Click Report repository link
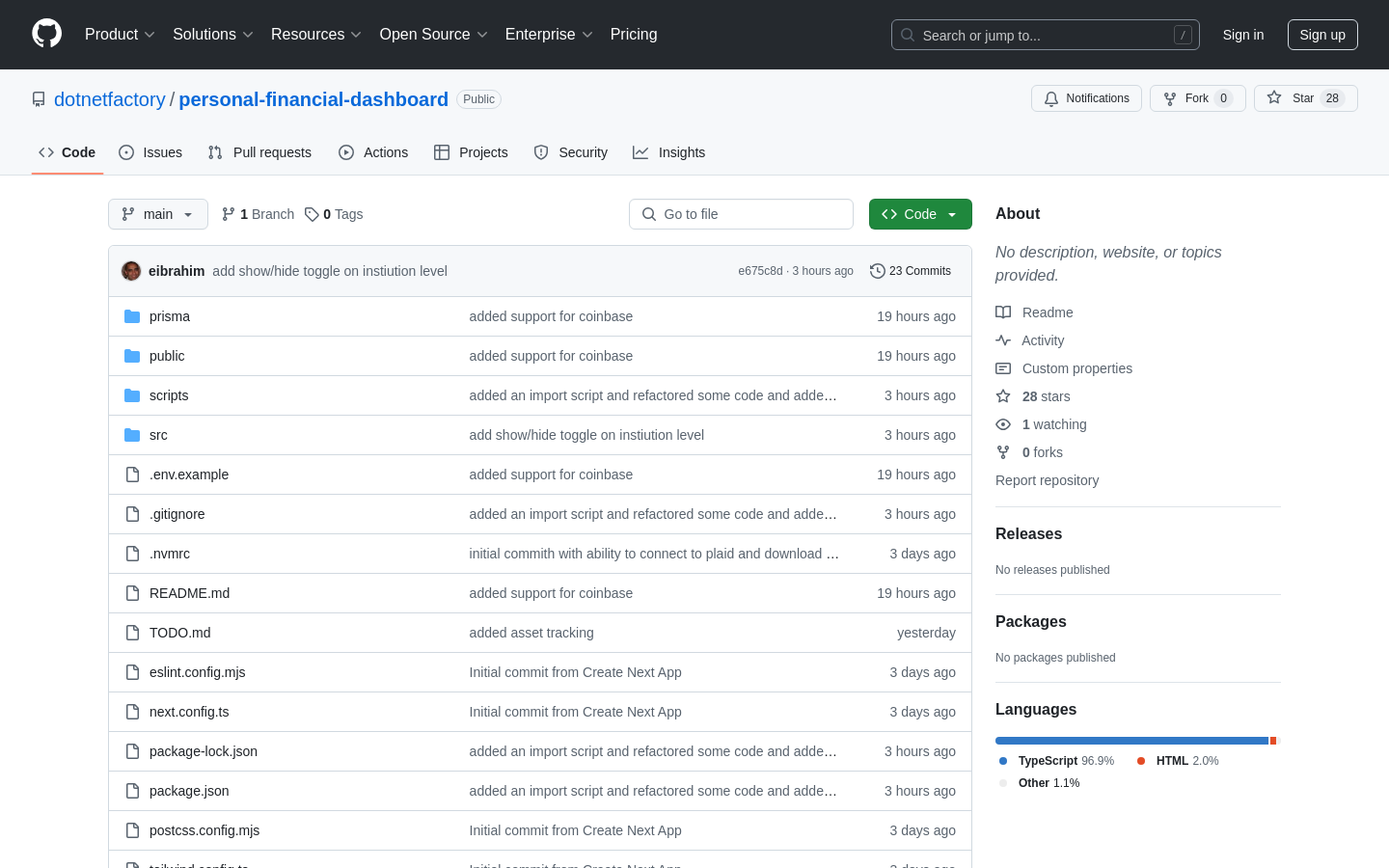 [x=1047, y=480]
